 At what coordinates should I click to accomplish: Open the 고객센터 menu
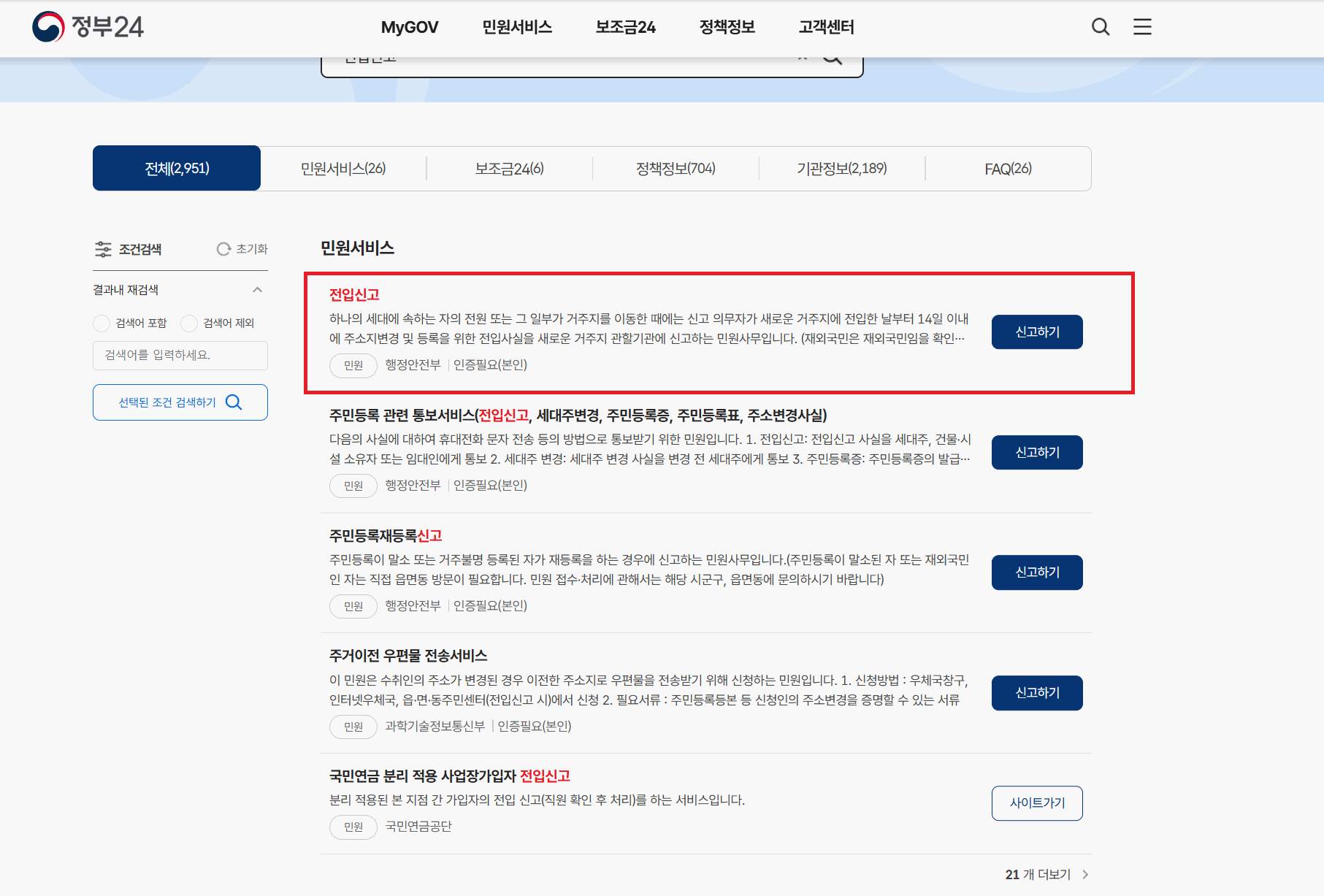click(x=825, y=27)
